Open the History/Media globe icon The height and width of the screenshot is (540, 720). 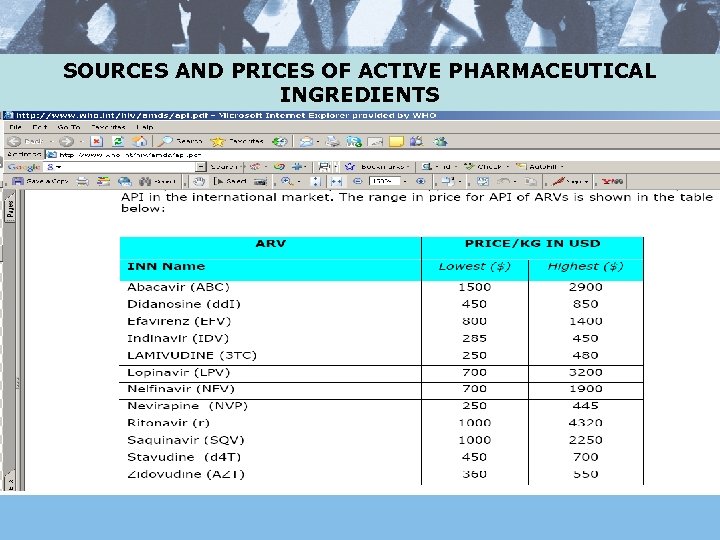279,141
